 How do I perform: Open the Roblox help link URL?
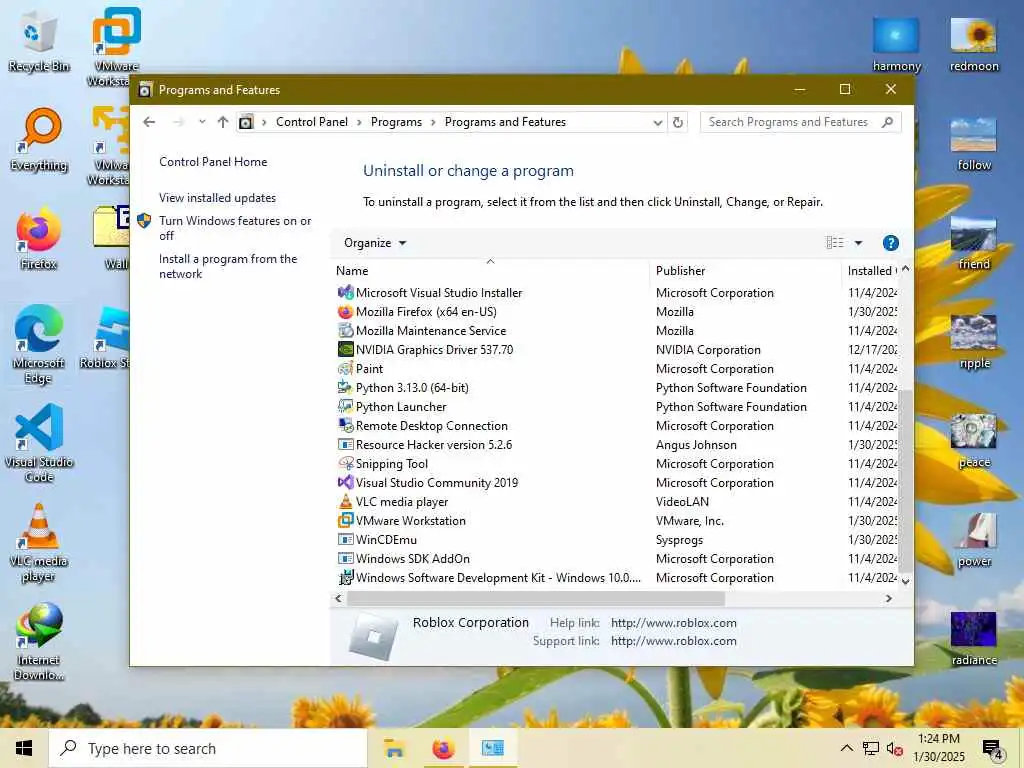point(673,623)
